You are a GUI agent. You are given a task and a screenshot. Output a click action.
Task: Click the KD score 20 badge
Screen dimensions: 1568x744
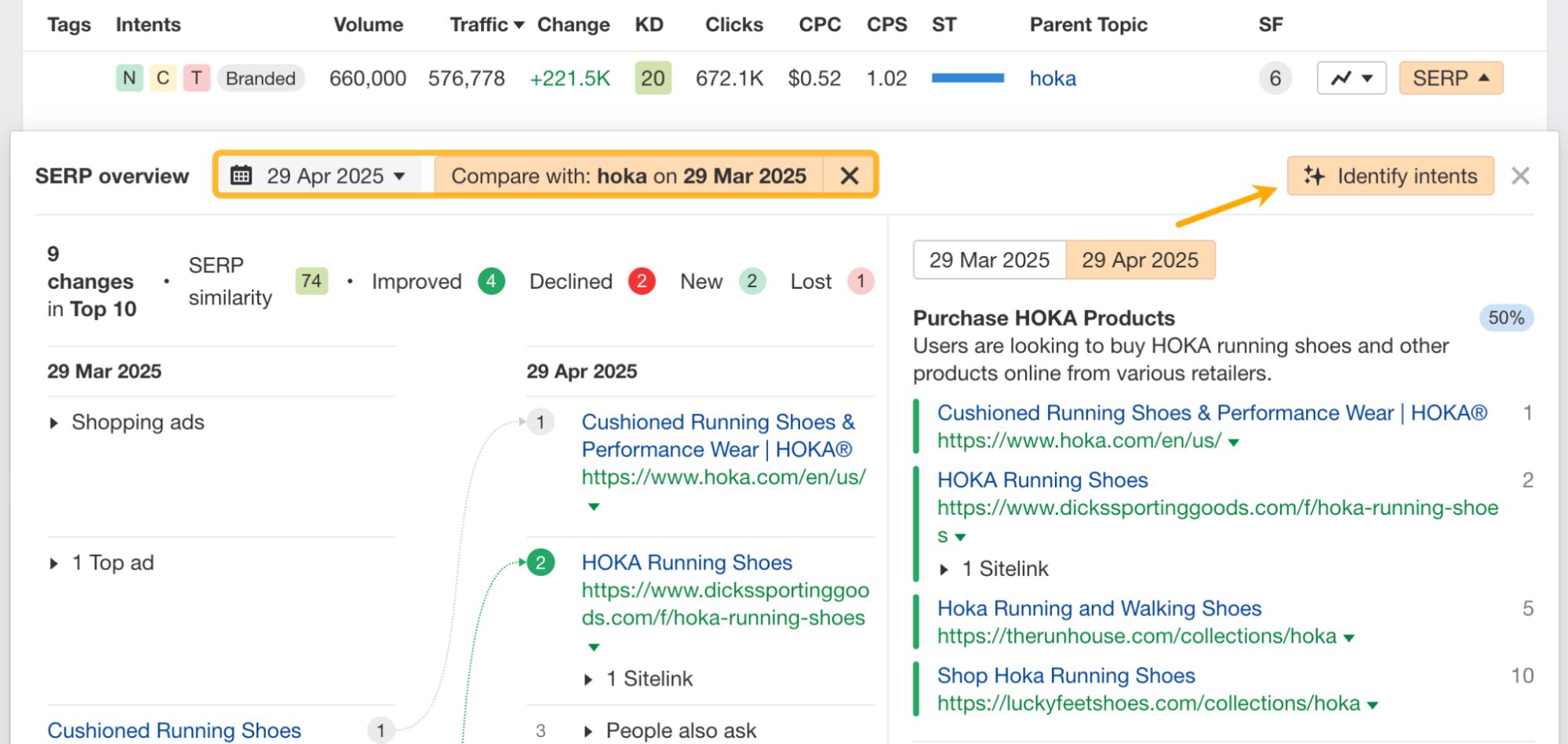tap(653, 78)
